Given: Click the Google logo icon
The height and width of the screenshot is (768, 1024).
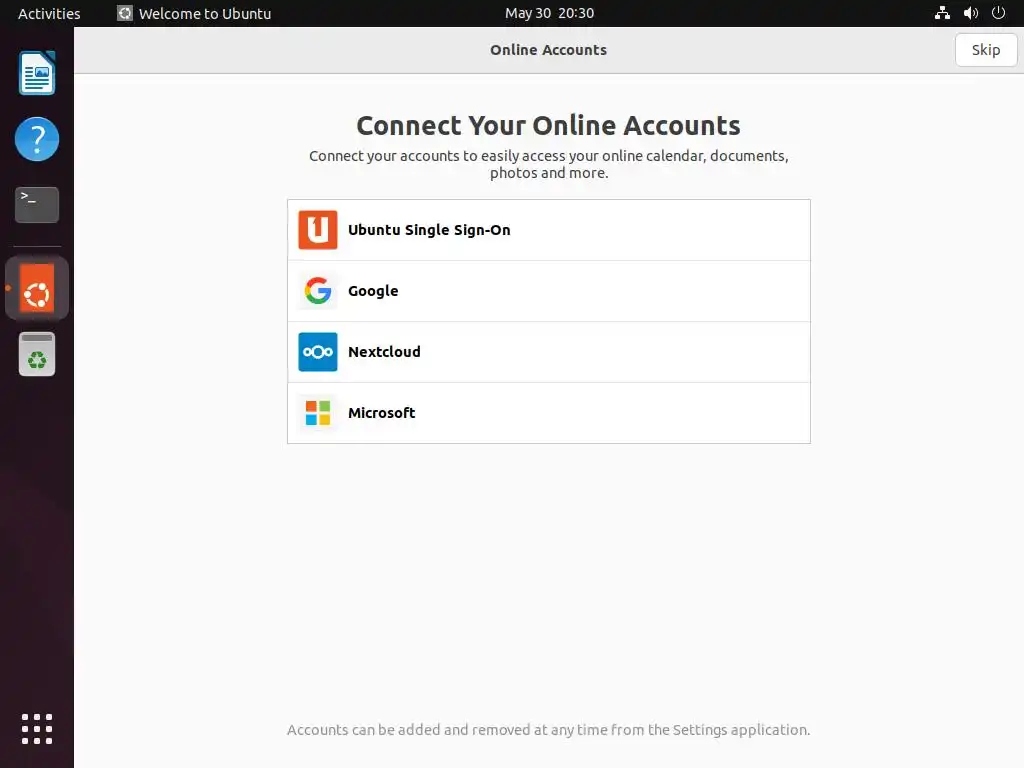Looking at the screenshot, I should (317, 291).
